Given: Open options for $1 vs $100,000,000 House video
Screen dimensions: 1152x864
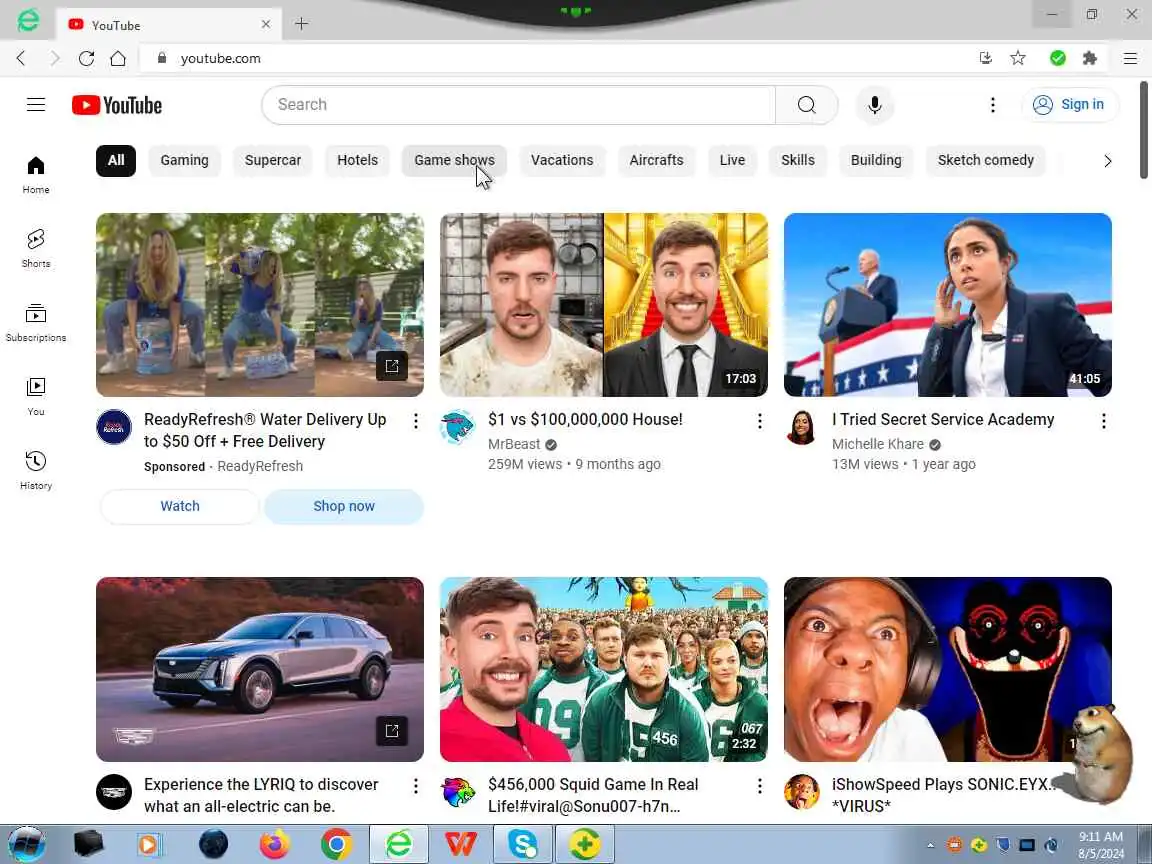Looking at the screenshot, I should click(x=760, y=421).
